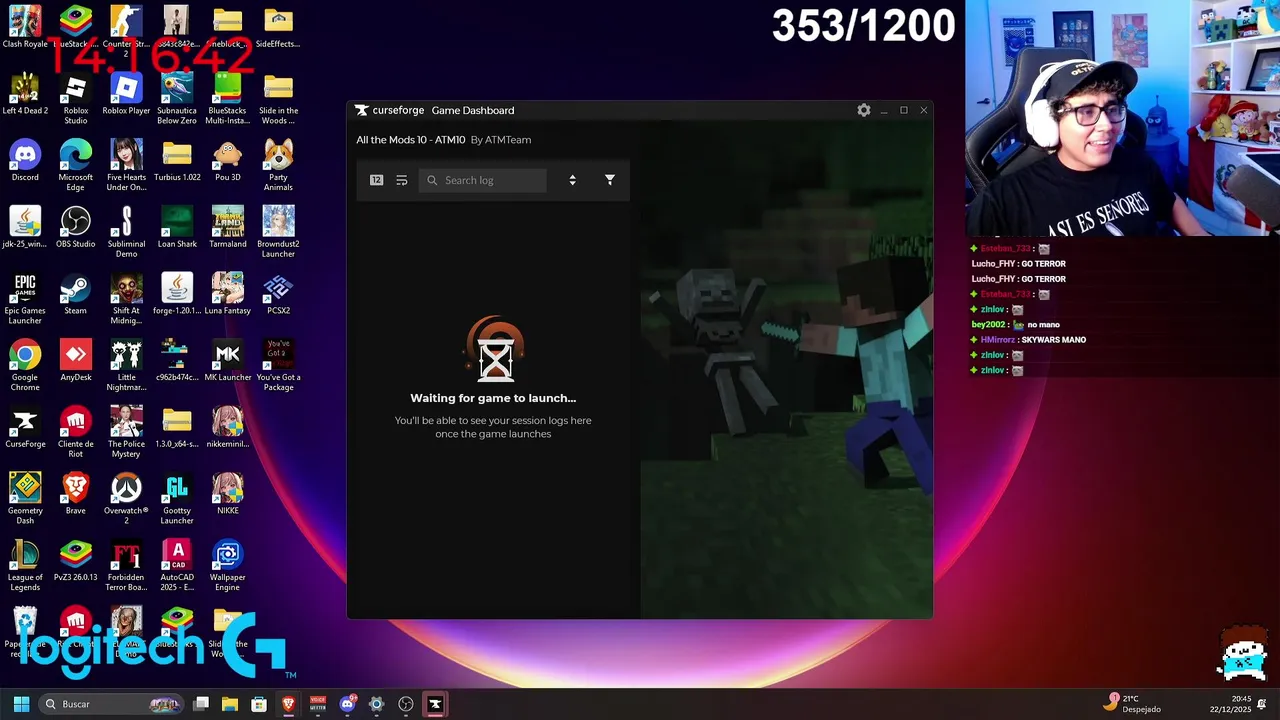1280x720 pixels.
Task: Open Subnautica Below Zero shortcut
Action: [177, 99]
